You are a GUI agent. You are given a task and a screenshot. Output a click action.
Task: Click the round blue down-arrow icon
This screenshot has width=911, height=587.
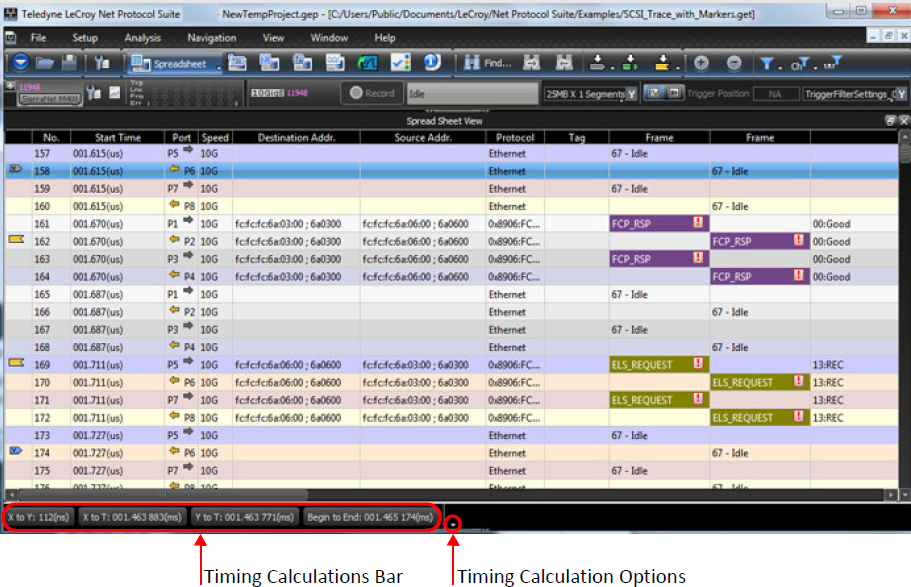(20, 62)
